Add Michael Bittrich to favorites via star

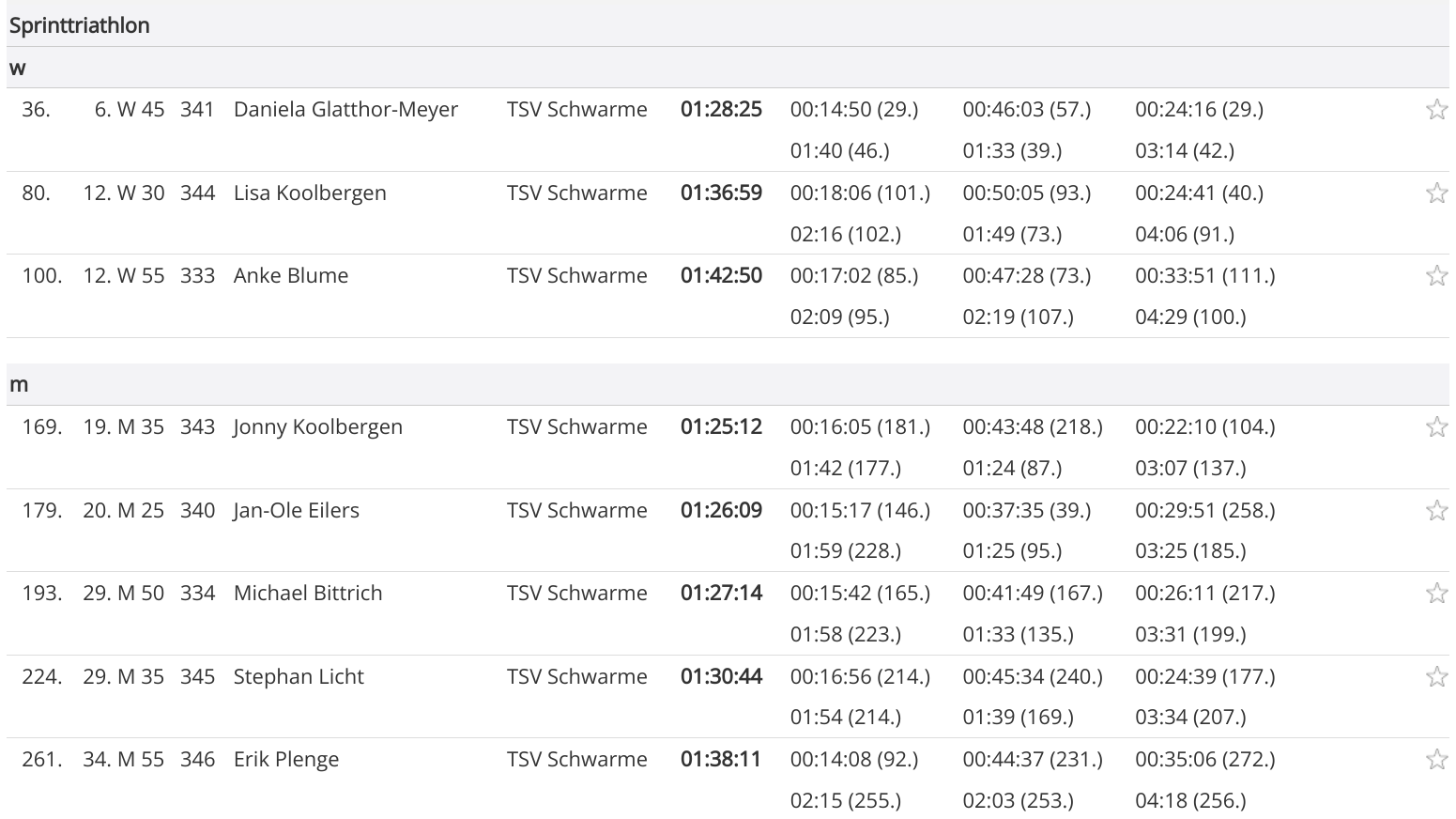[x=1435, y=594]
